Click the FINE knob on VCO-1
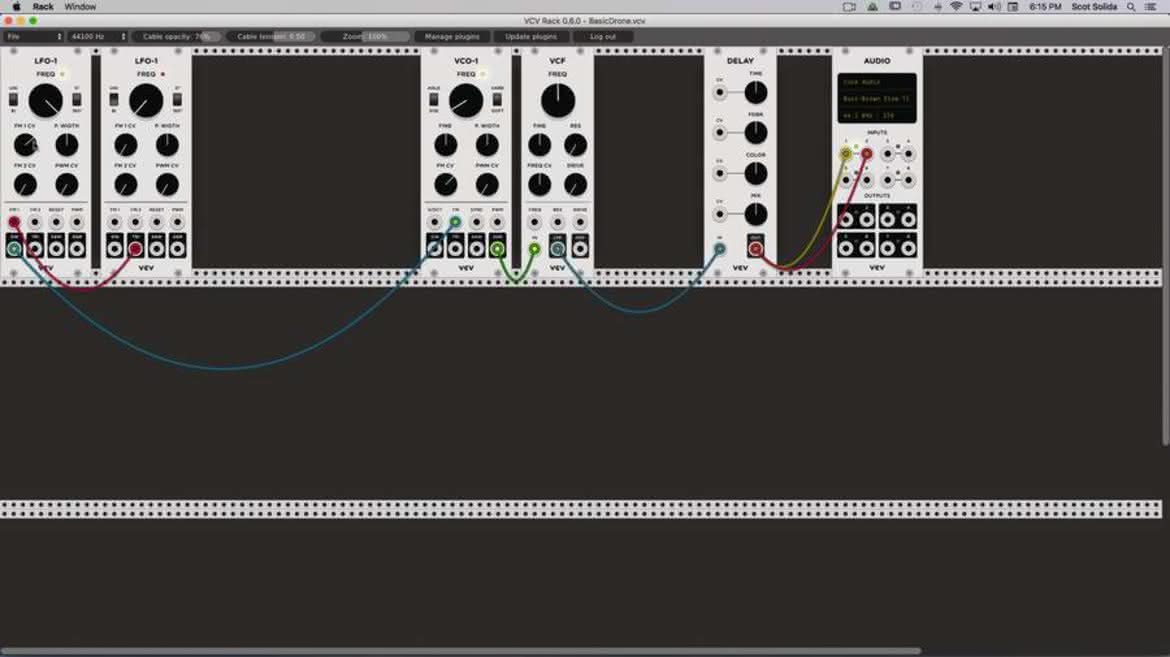The width and height of the screenshot is (1170, 657). coord(445,145)
